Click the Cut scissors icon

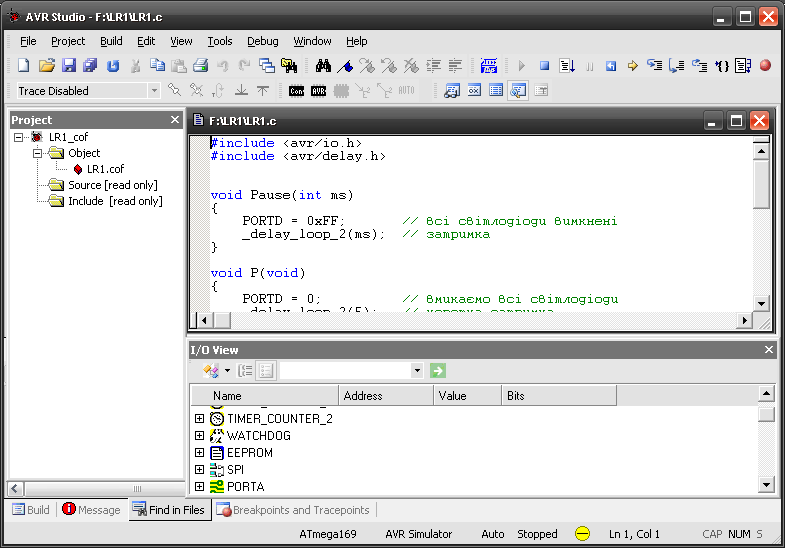[x=135, y=66]
